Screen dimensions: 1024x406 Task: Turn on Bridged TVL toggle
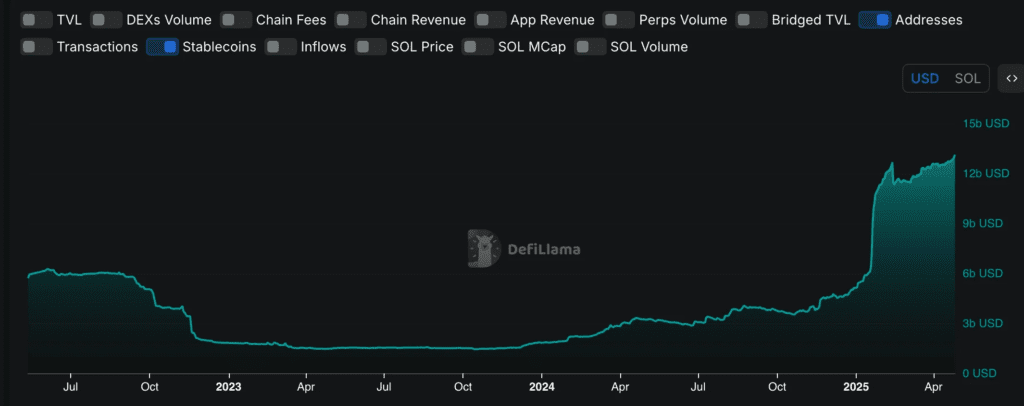point(752,20)
